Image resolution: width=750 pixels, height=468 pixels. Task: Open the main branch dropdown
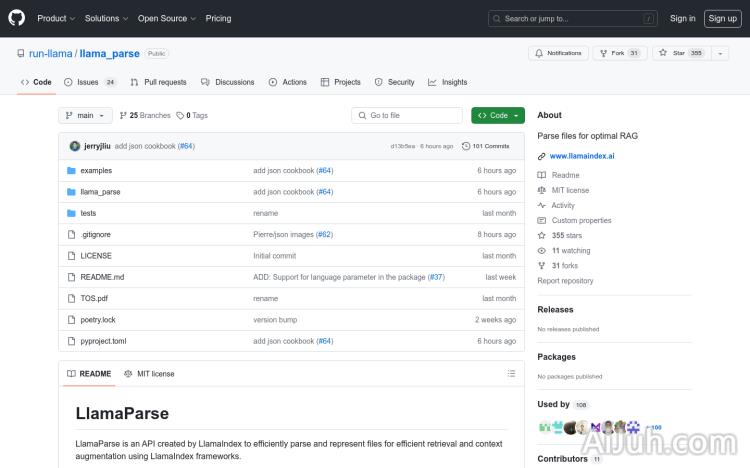click(x=85, y=115)
